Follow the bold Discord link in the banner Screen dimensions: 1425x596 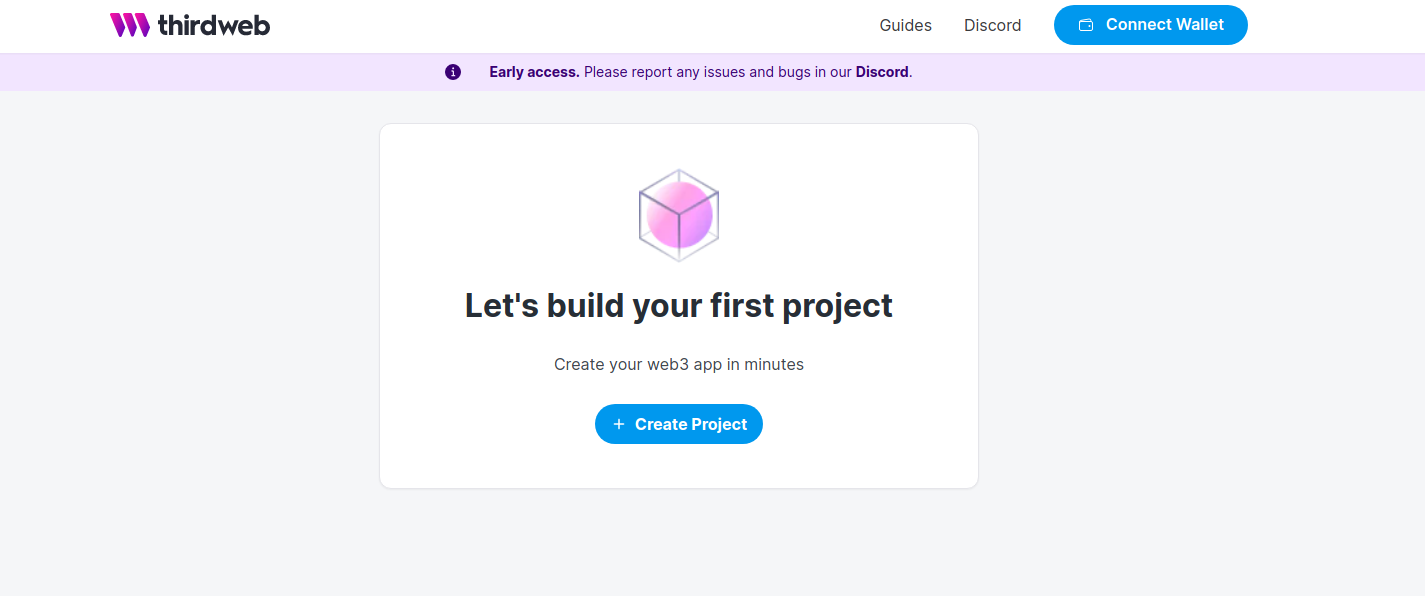click(x=882, y=72)
